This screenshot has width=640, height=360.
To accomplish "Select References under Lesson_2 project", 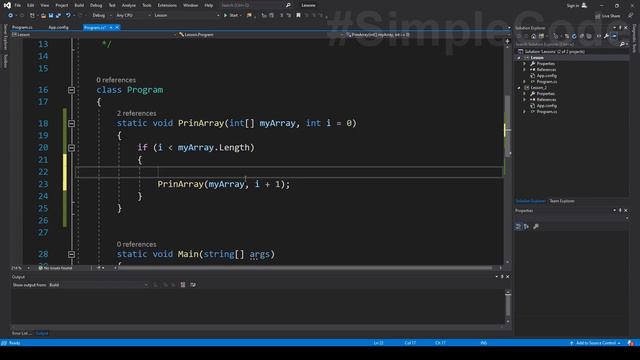I will click(x=546, y=100).
